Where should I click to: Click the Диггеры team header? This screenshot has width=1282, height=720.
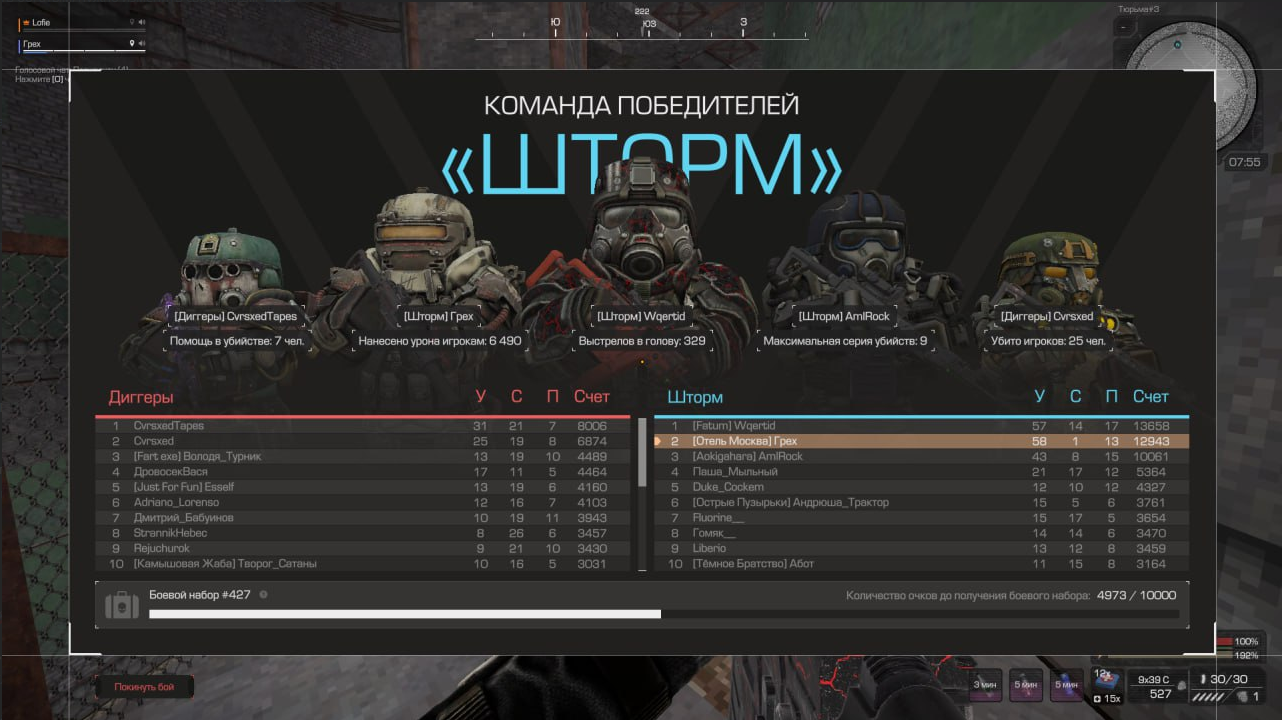(141, 397)
